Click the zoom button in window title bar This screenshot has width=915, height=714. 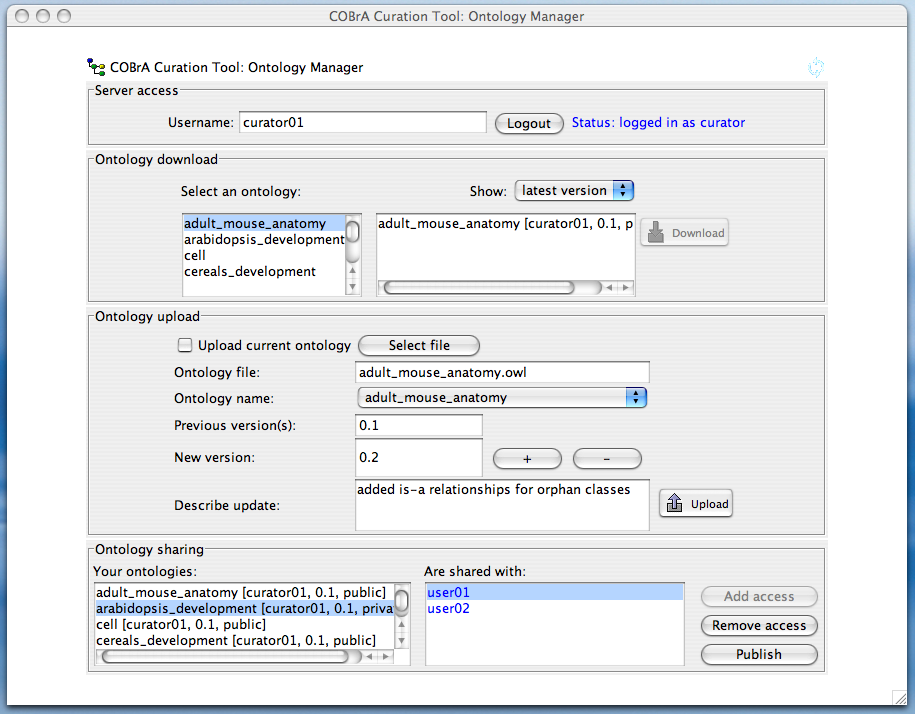(x=64, y=16)
